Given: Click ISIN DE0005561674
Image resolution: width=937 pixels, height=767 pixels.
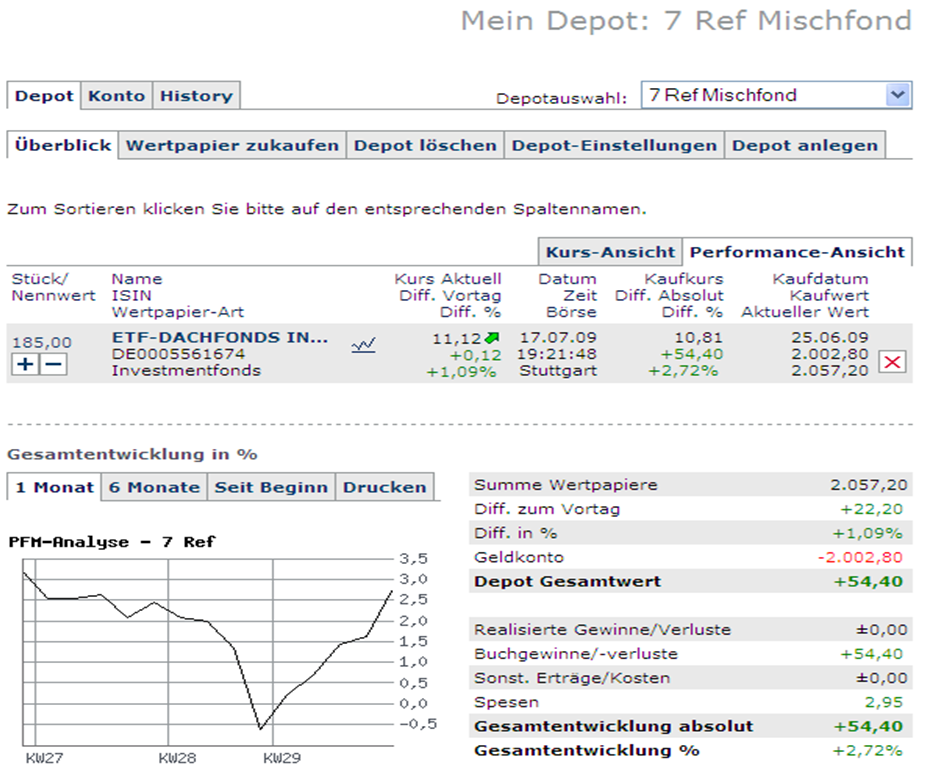Looking at the screenshot, I should point(178,354).
